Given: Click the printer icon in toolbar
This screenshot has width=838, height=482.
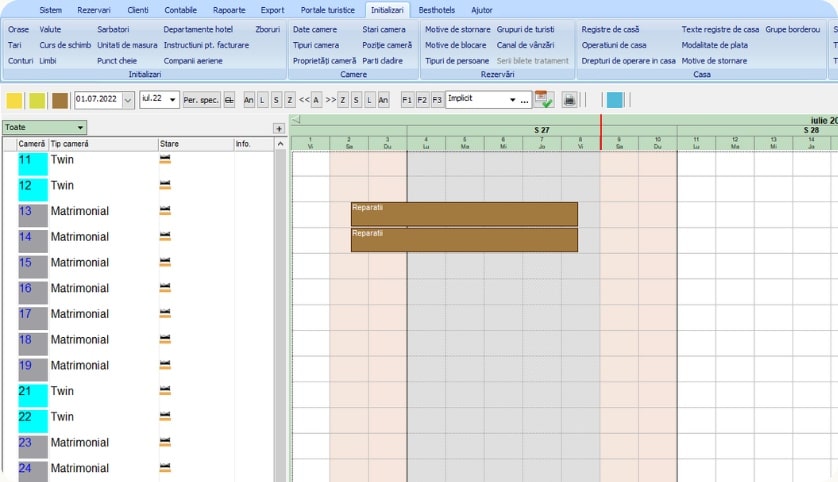Looking at the screenshot, I should (x=569, y=100).
